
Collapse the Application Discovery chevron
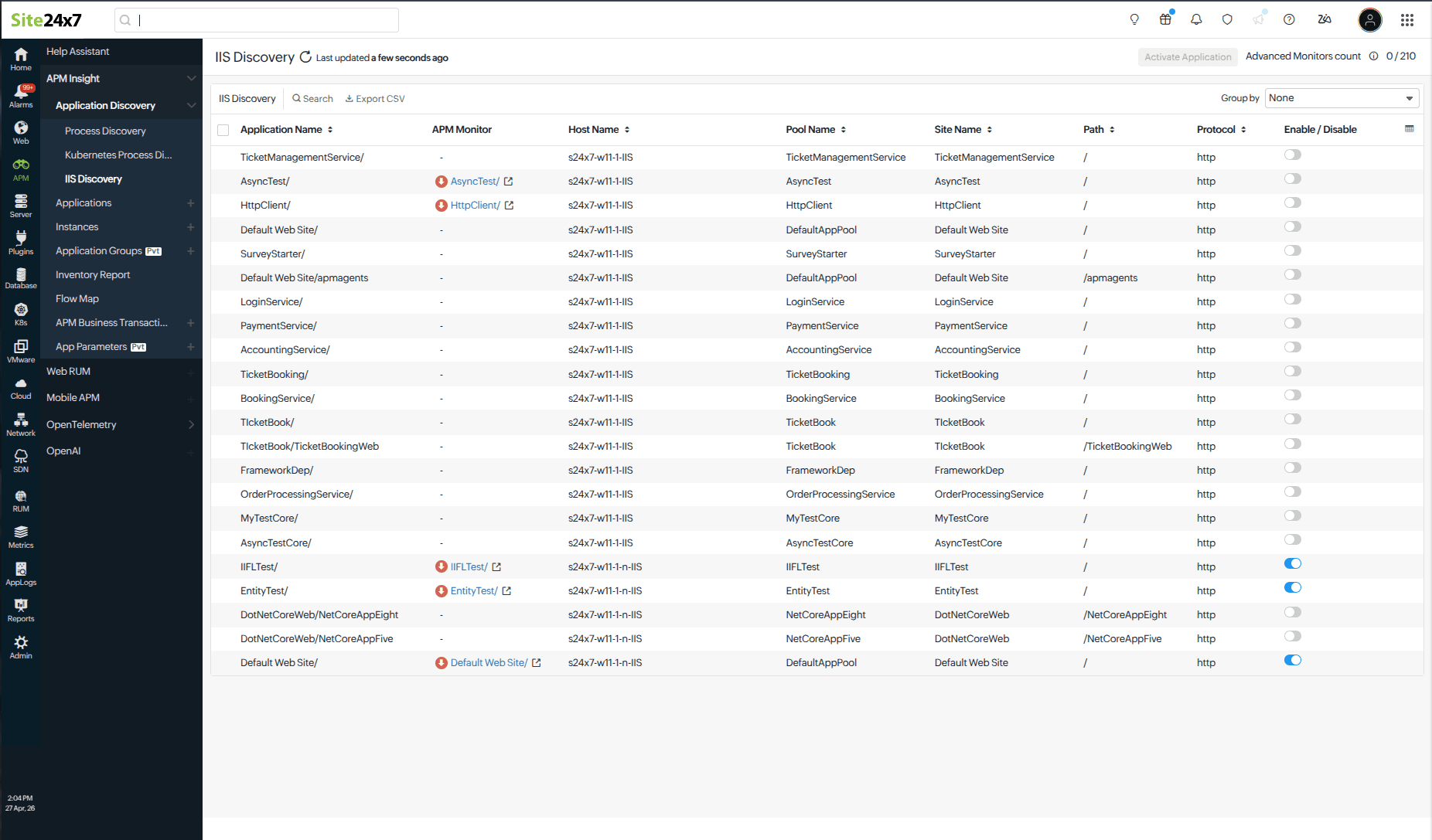coord(191,105)
